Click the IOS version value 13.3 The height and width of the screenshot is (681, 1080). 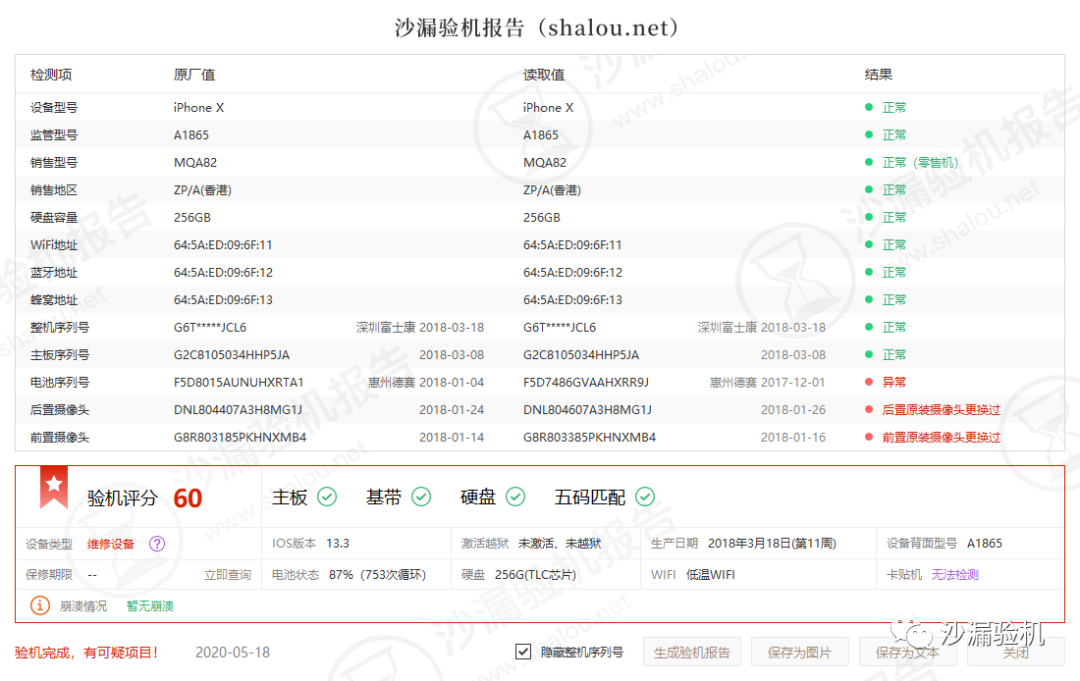[x=338, y=543]
